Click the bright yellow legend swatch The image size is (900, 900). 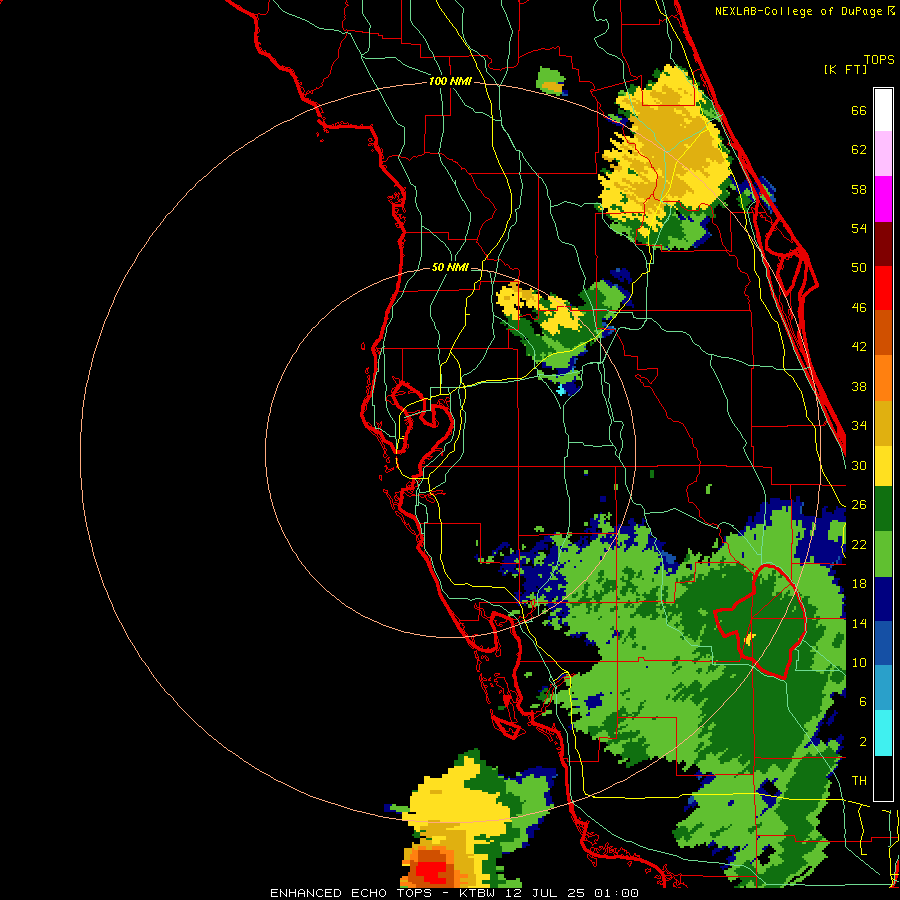(x=883, y=466)
